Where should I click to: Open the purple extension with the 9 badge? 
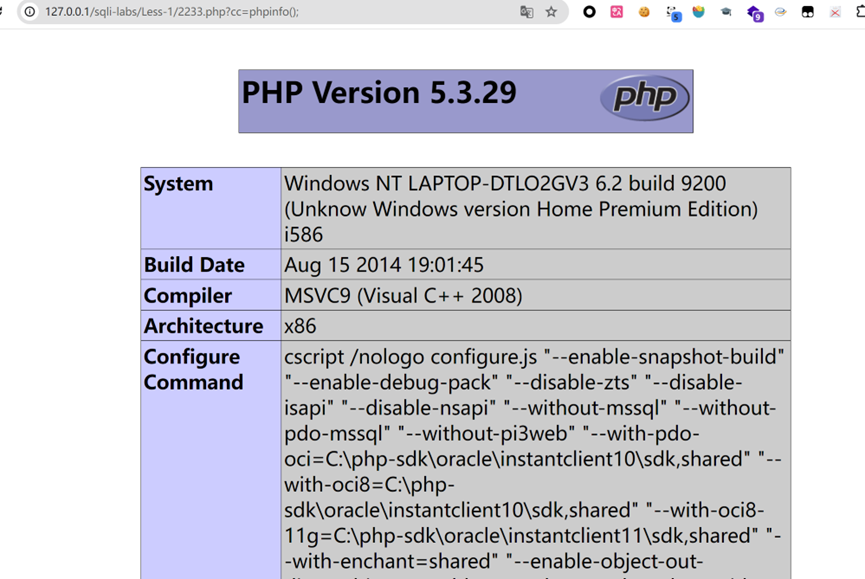pyautogui.click(x=755, y=13)
